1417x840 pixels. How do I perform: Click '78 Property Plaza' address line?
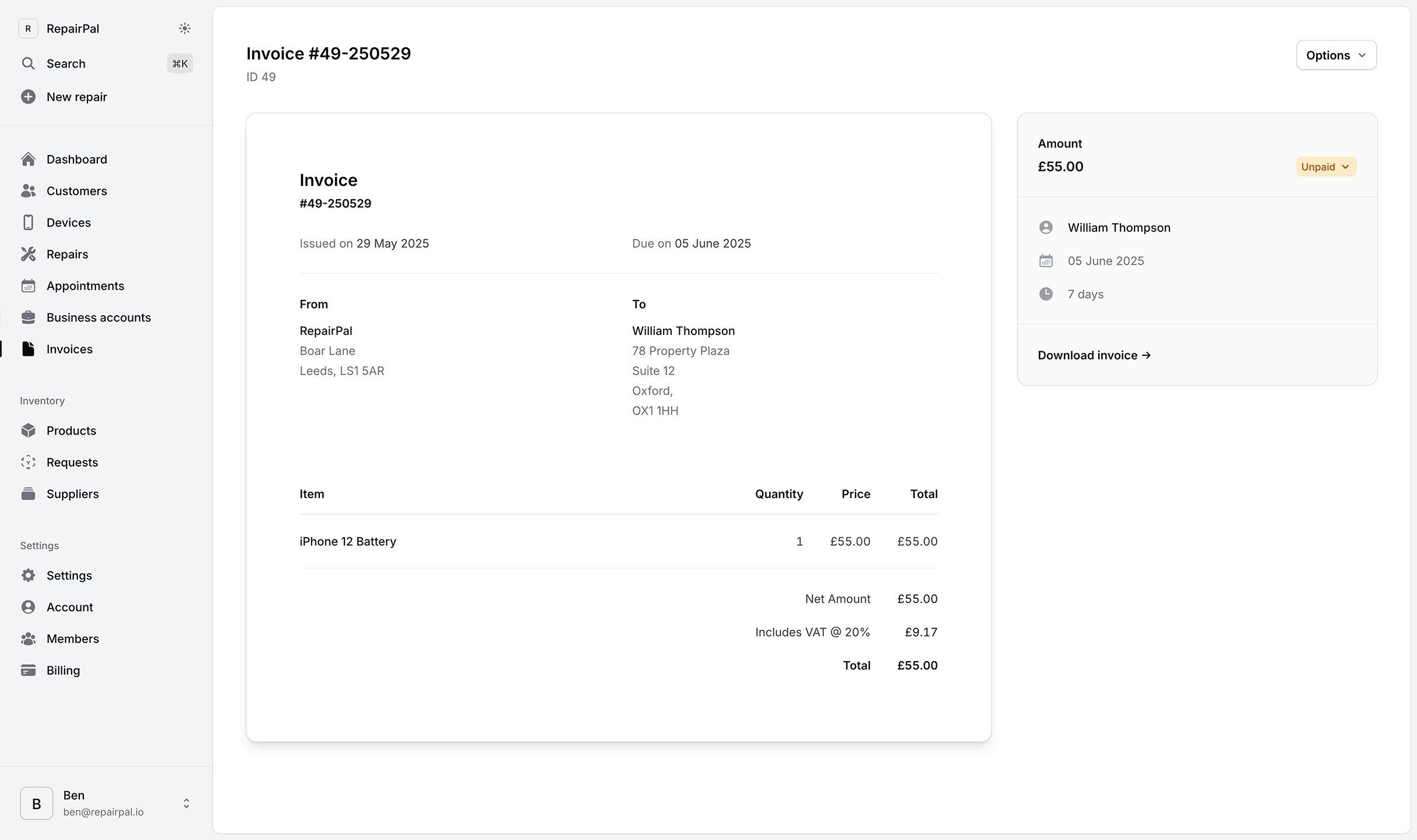681,350
